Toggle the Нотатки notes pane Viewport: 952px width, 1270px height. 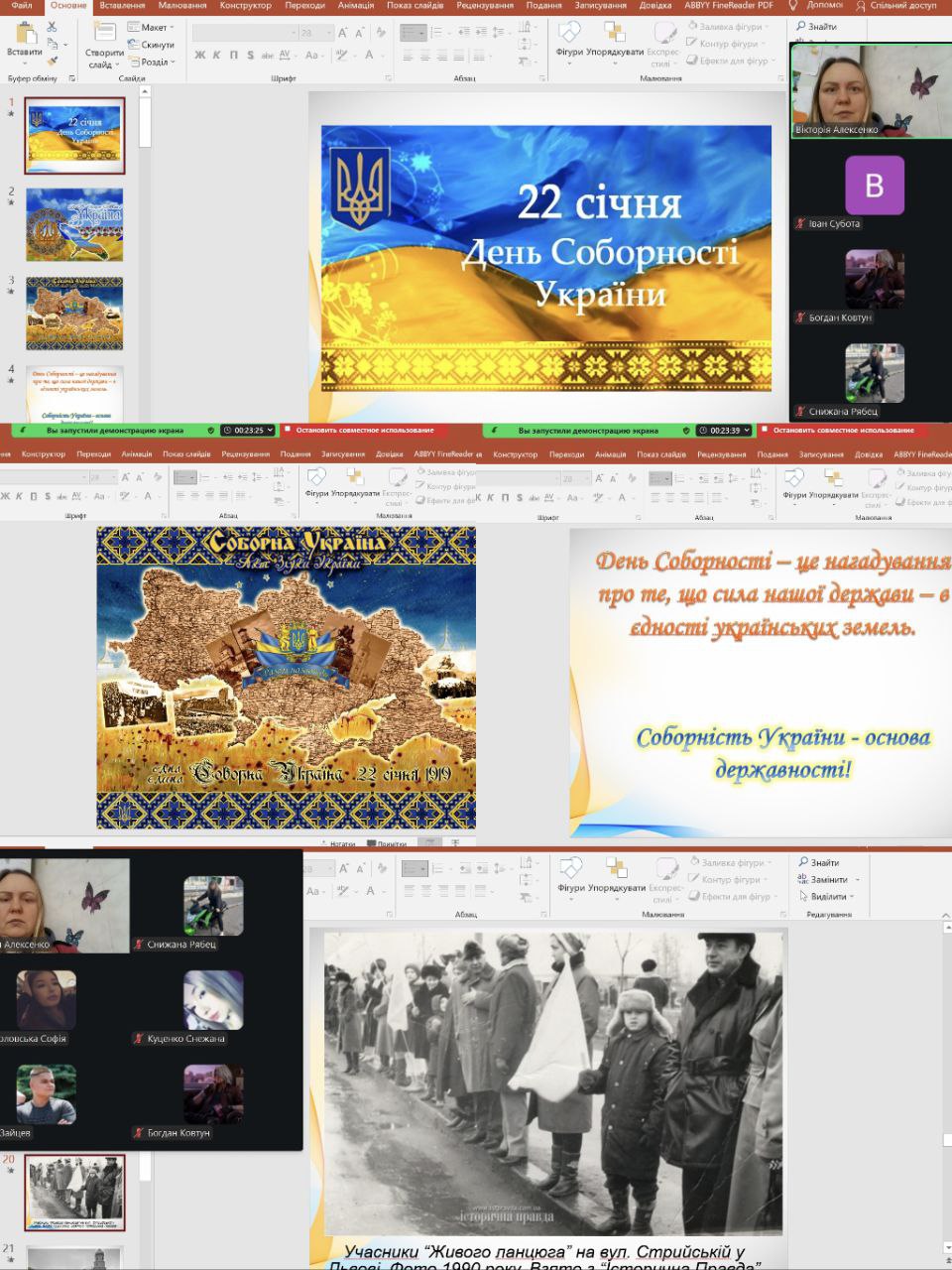click(x=336, y=843)
